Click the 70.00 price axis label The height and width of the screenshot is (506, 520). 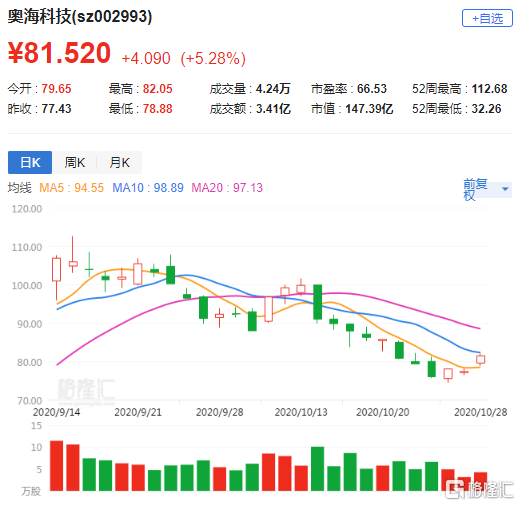[x=29, y=400]
